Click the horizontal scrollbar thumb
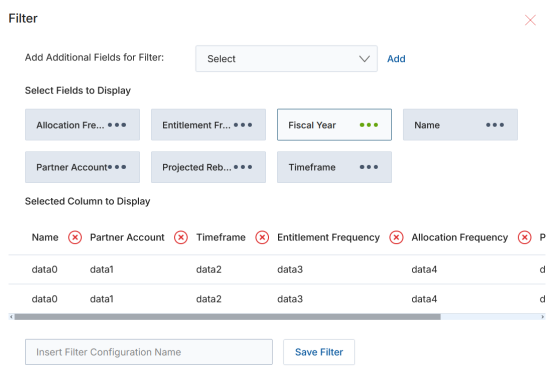The image size is (551, 376). 227,317
